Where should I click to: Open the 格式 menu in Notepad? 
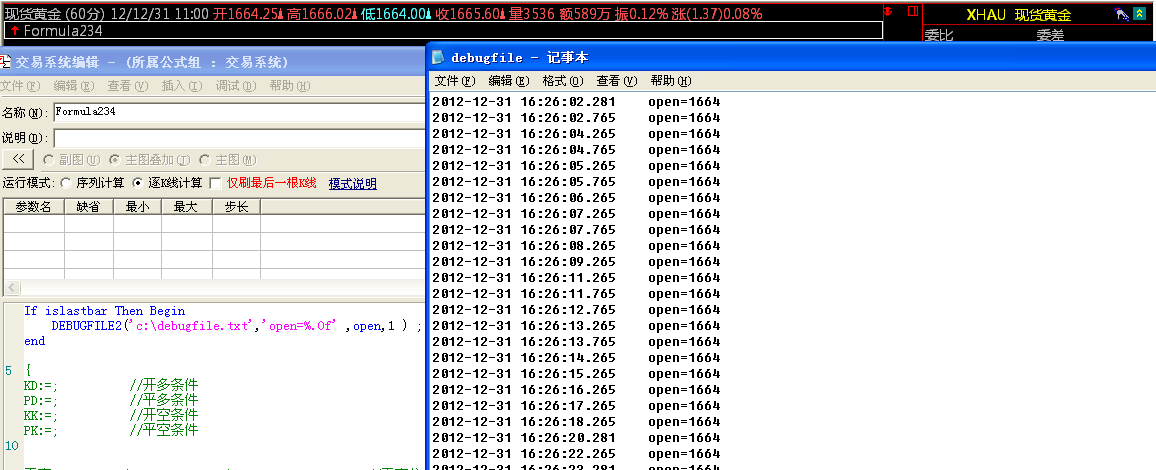click(562, 81)
